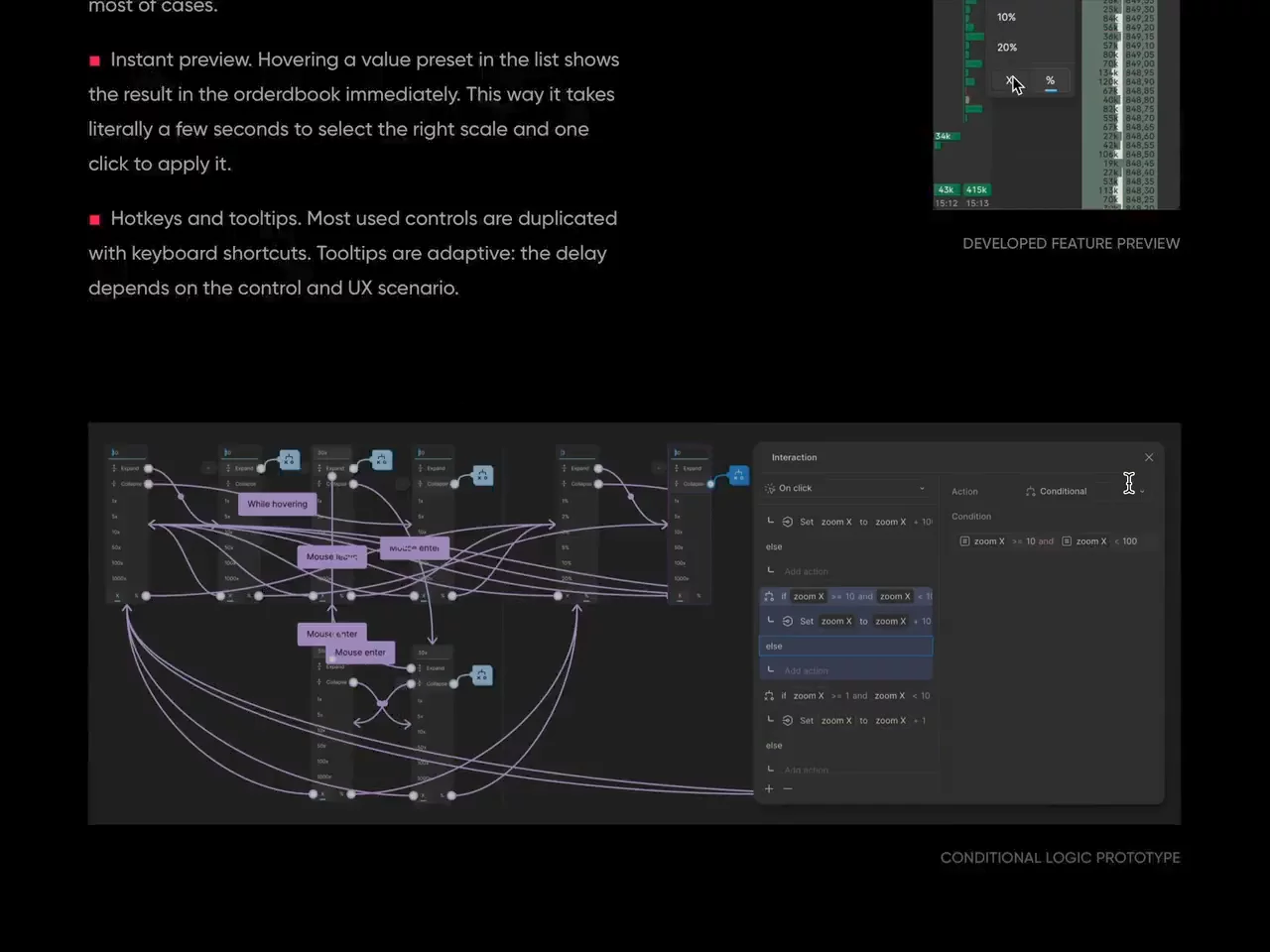Click the 'Hotkeys and tooltips' paragraph
Viewport: 1270px width, 952px height.
click(353, 253)
